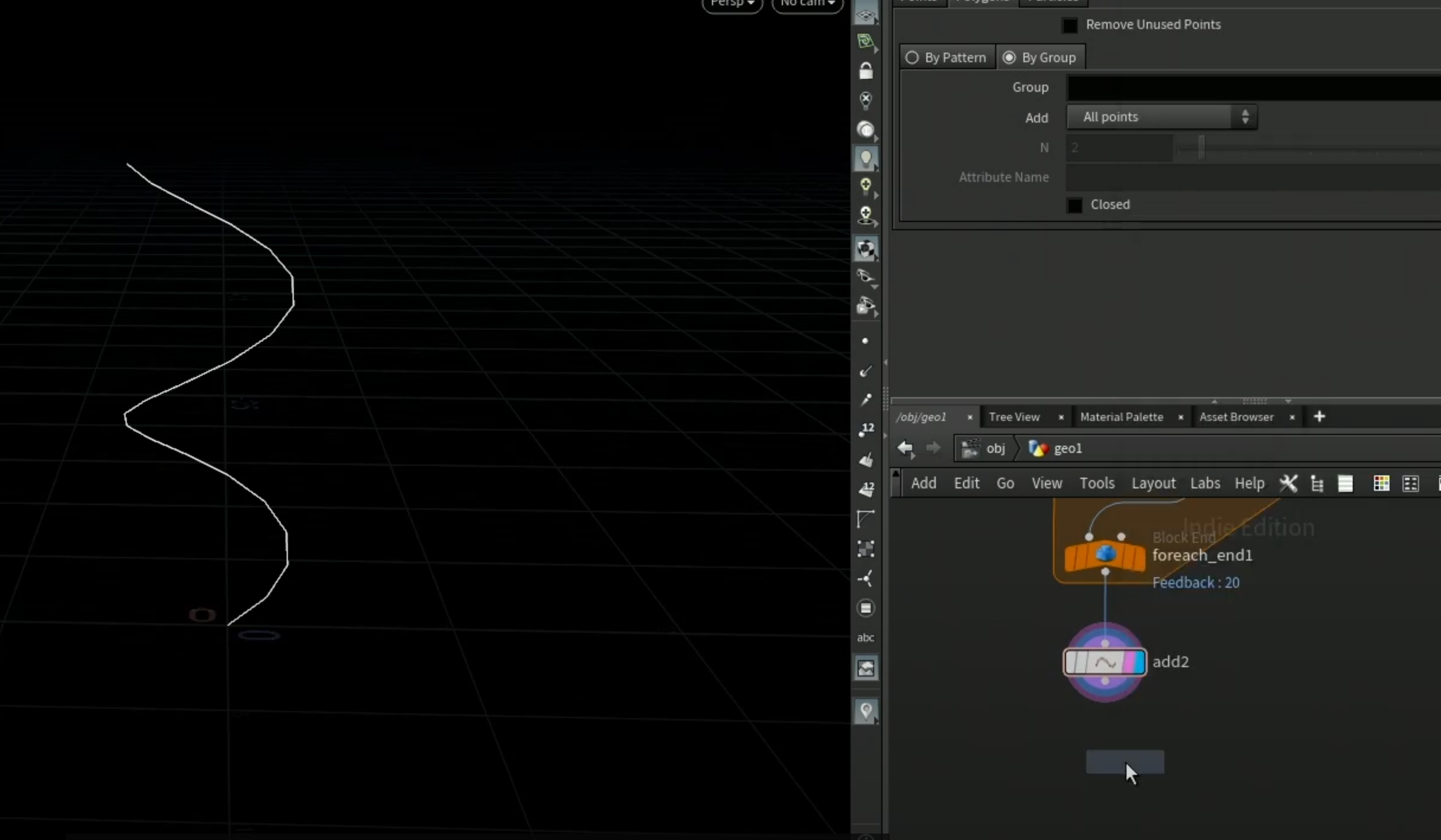Click the abc text display icon
Screen dimensions: 1441x840
coord(865,638)
